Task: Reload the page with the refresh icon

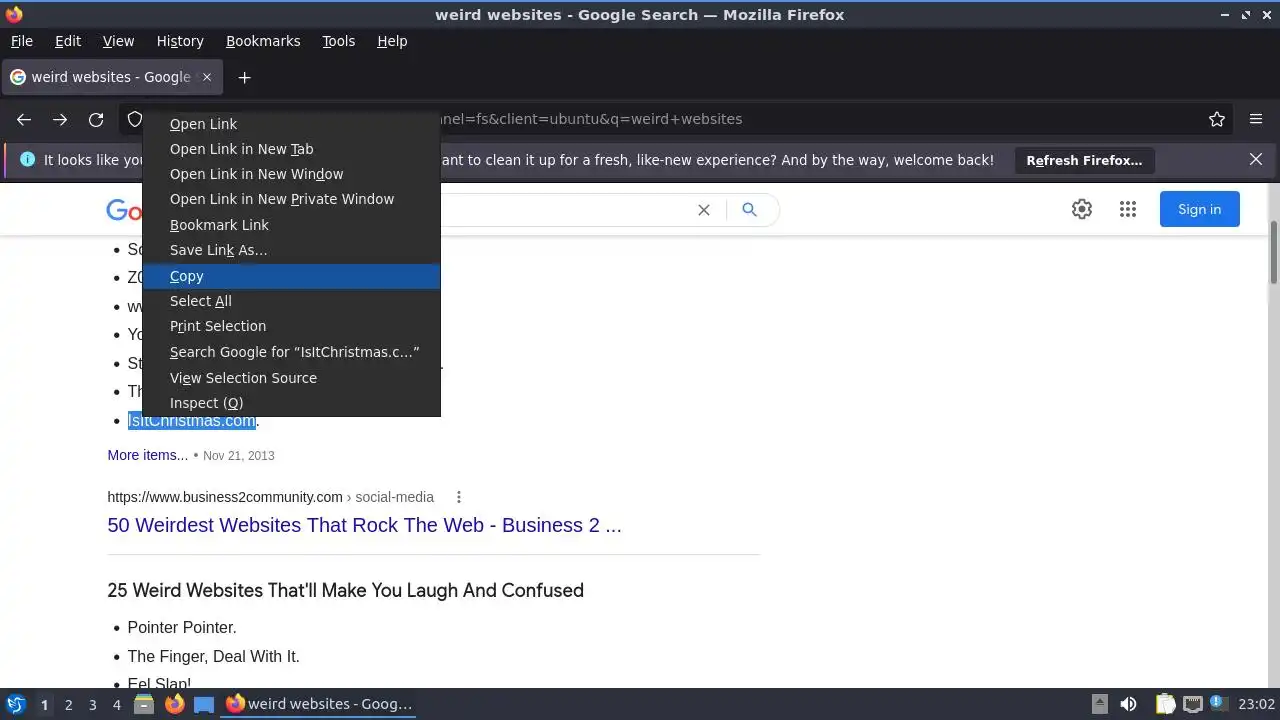Action: 96,119
